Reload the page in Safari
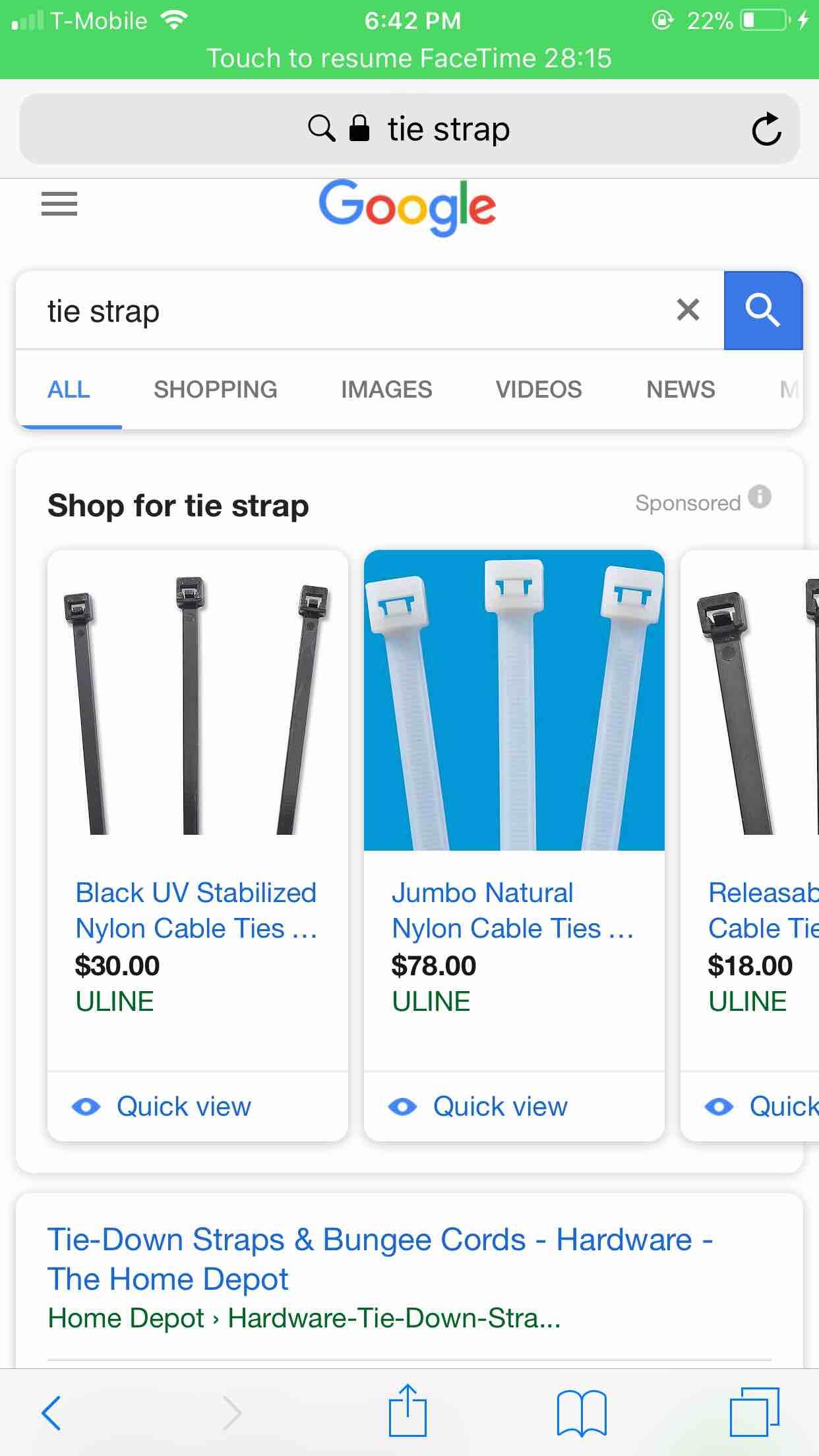819x1456 pixels. click(x=766, y=129)
